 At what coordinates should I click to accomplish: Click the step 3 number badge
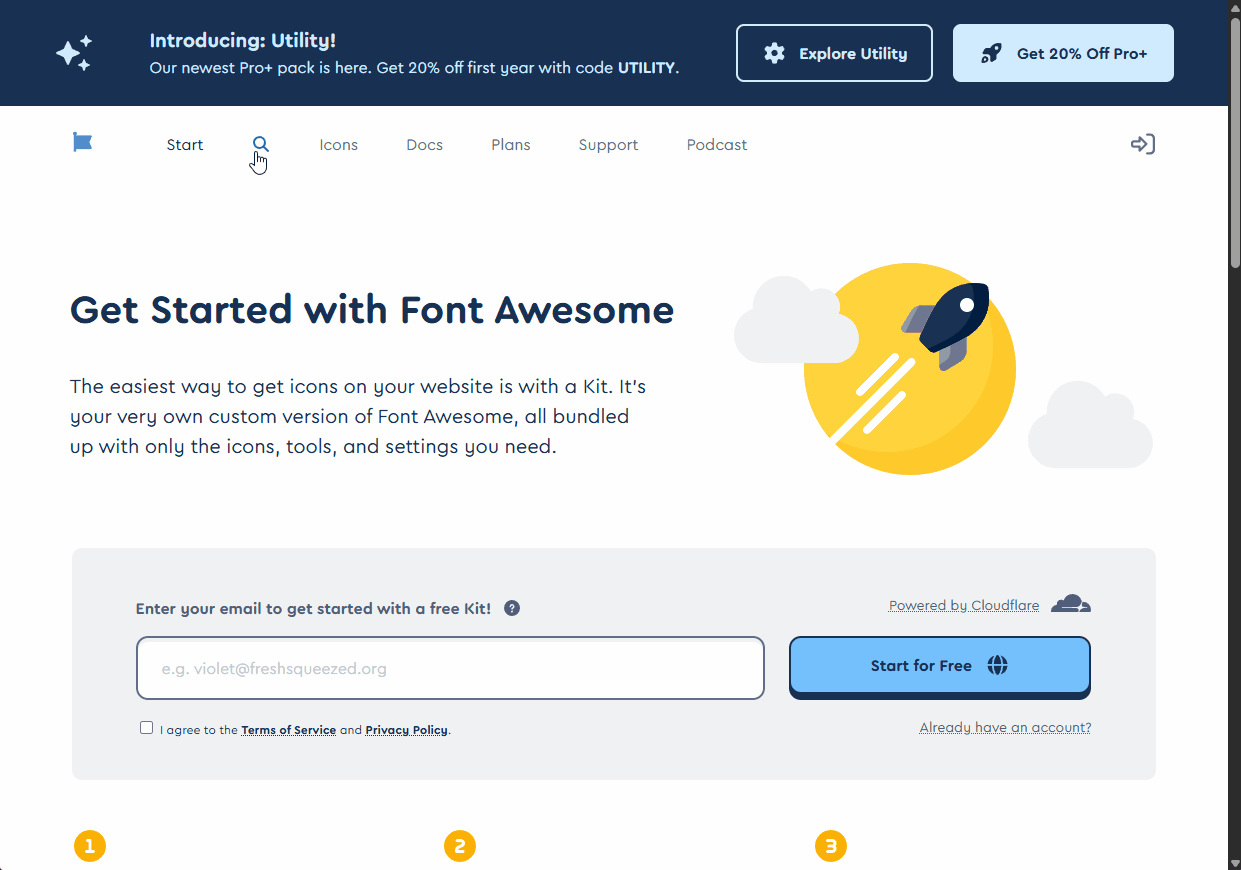click(x=830, y=846)
